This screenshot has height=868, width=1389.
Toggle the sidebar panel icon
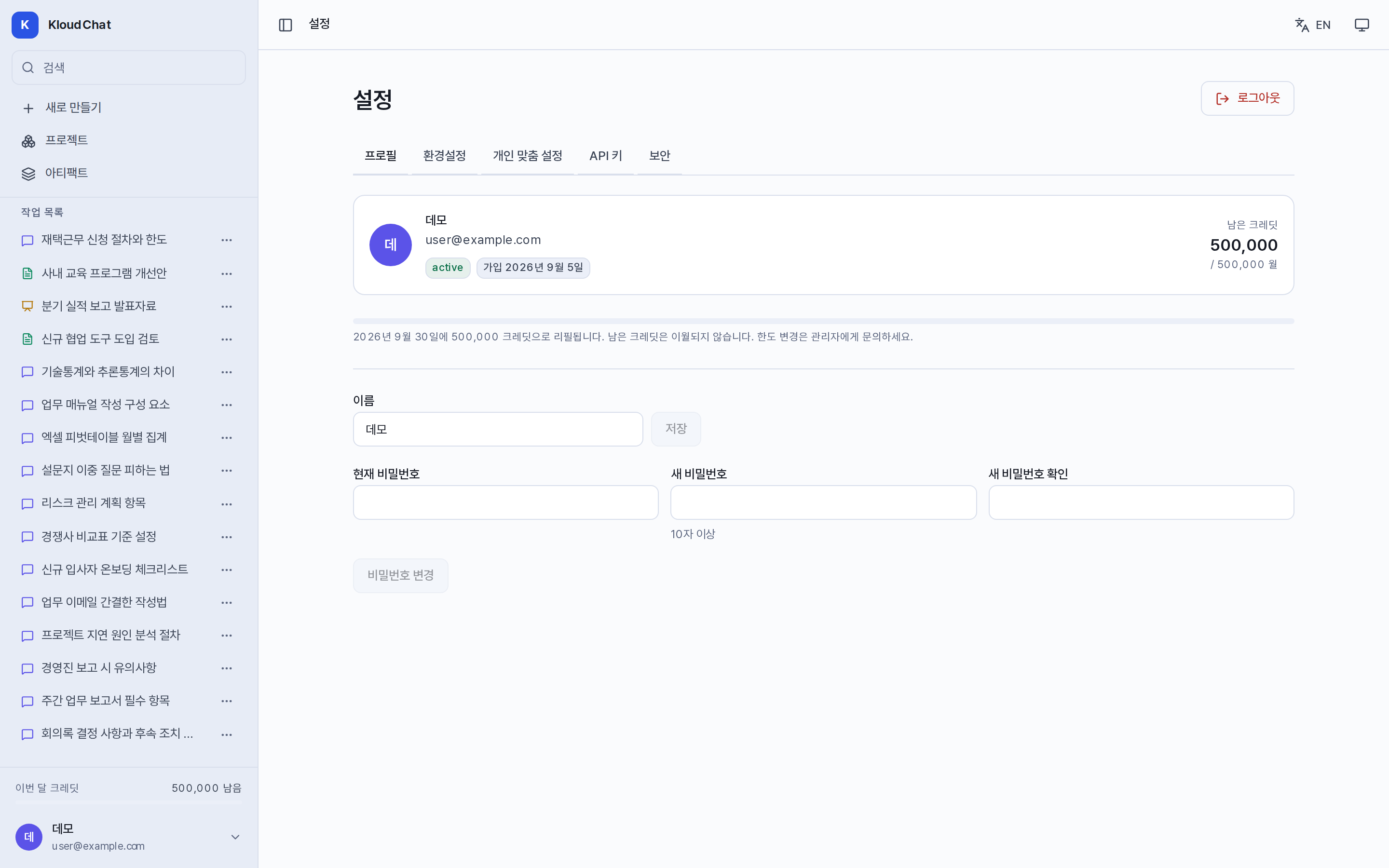coord(285,25)
